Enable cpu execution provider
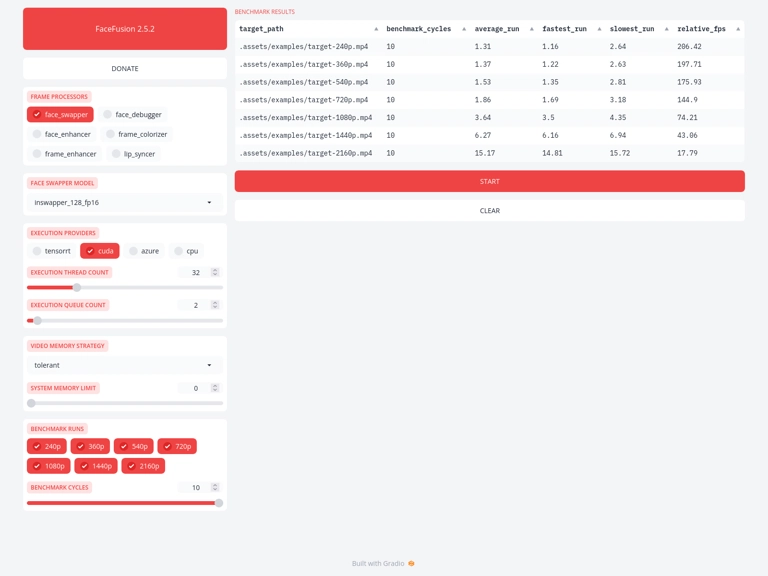768x576 pixels. click(x=186, y=251)
